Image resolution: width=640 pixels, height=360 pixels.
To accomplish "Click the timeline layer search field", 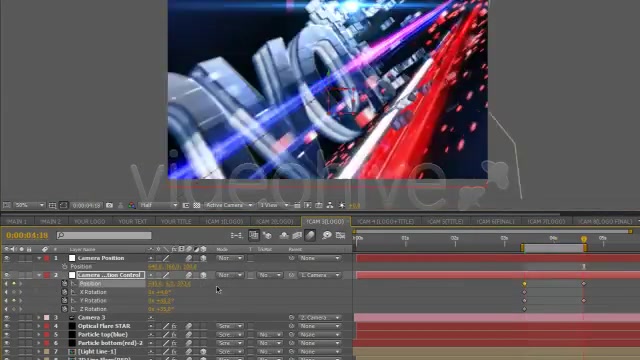I will [104, 235].
